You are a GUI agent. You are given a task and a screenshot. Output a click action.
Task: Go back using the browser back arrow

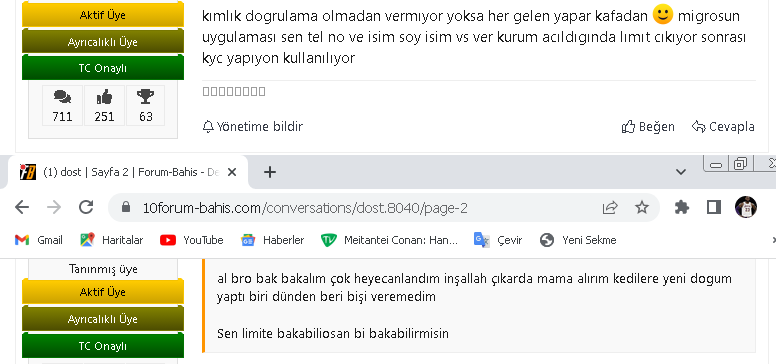22,207
